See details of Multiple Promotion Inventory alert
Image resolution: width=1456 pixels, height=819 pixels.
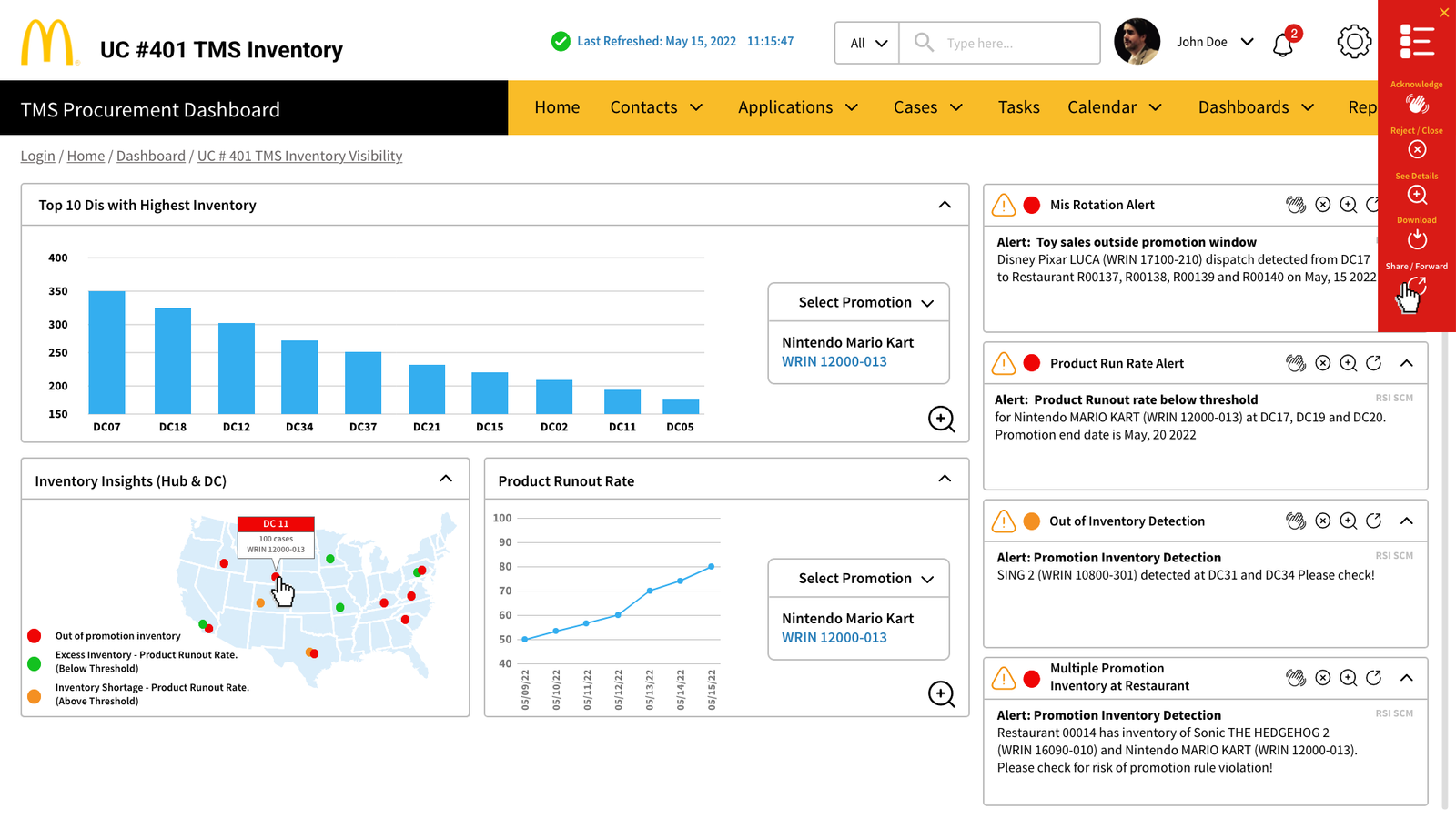point(1349,678)
